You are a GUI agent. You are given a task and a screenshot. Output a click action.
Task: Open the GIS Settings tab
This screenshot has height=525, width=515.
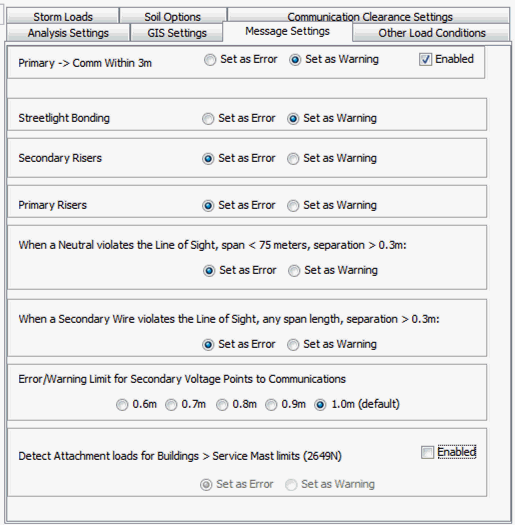click(x=177, y=33)
